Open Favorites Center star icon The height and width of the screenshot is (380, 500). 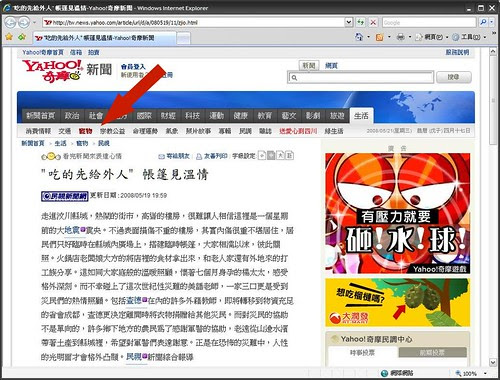pyautogui.click(x=9, y=37)
